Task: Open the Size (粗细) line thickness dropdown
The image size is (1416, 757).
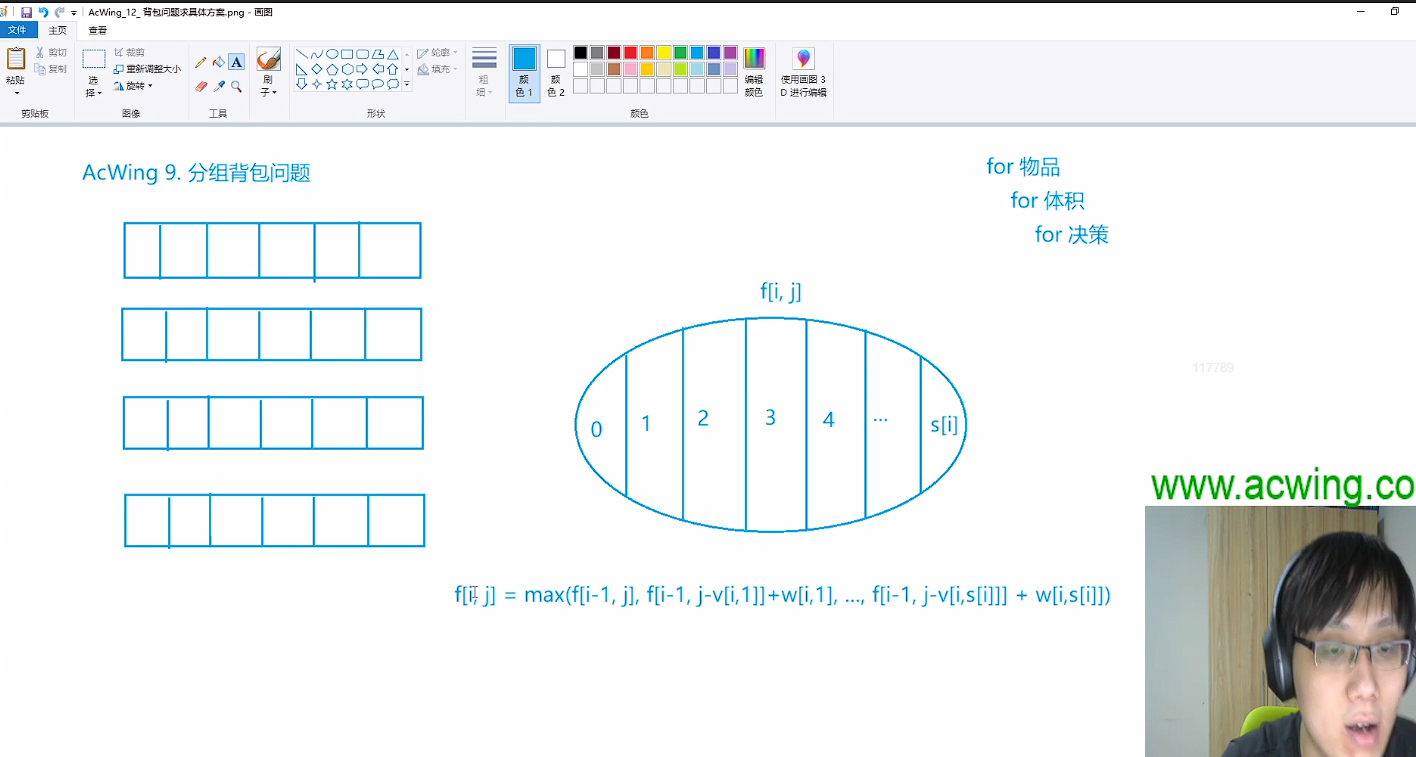Action: 484,72
